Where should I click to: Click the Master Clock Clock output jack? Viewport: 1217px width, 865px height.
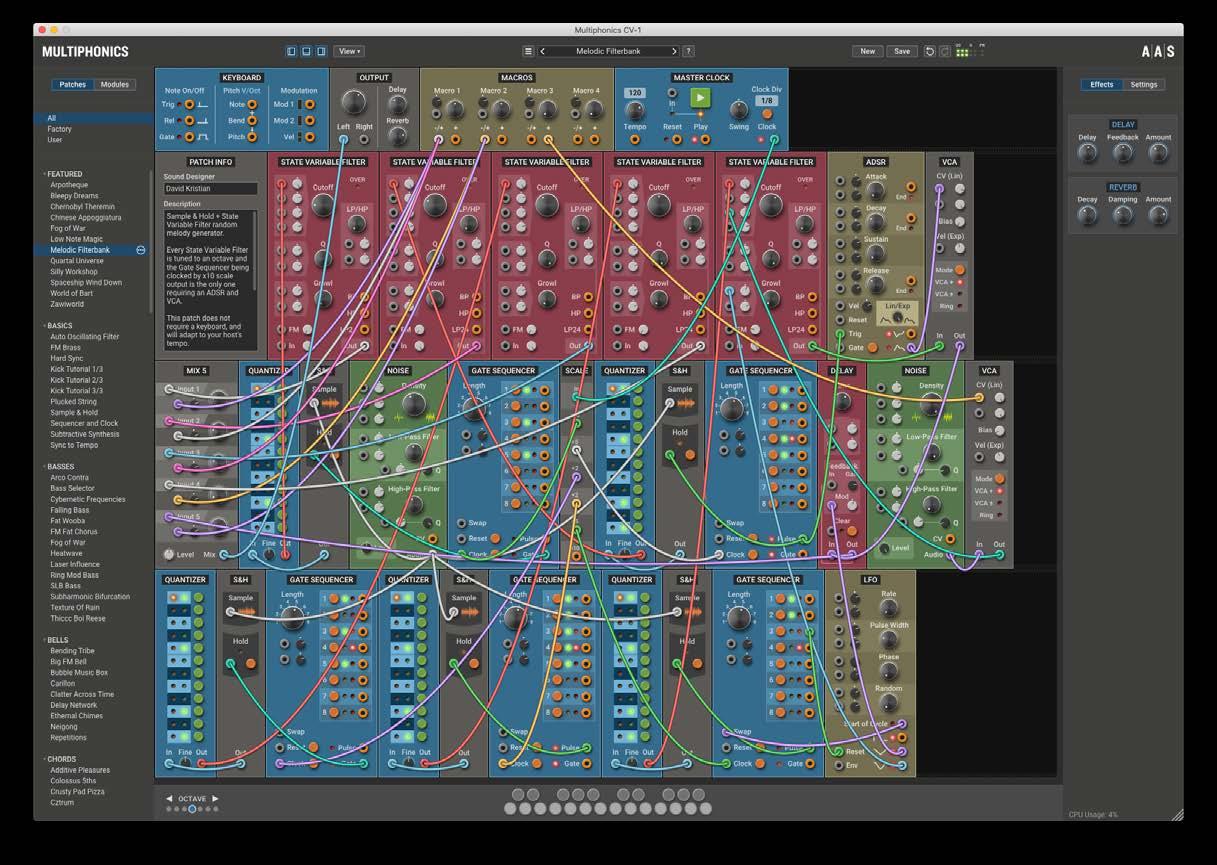[x=773, y=139]
